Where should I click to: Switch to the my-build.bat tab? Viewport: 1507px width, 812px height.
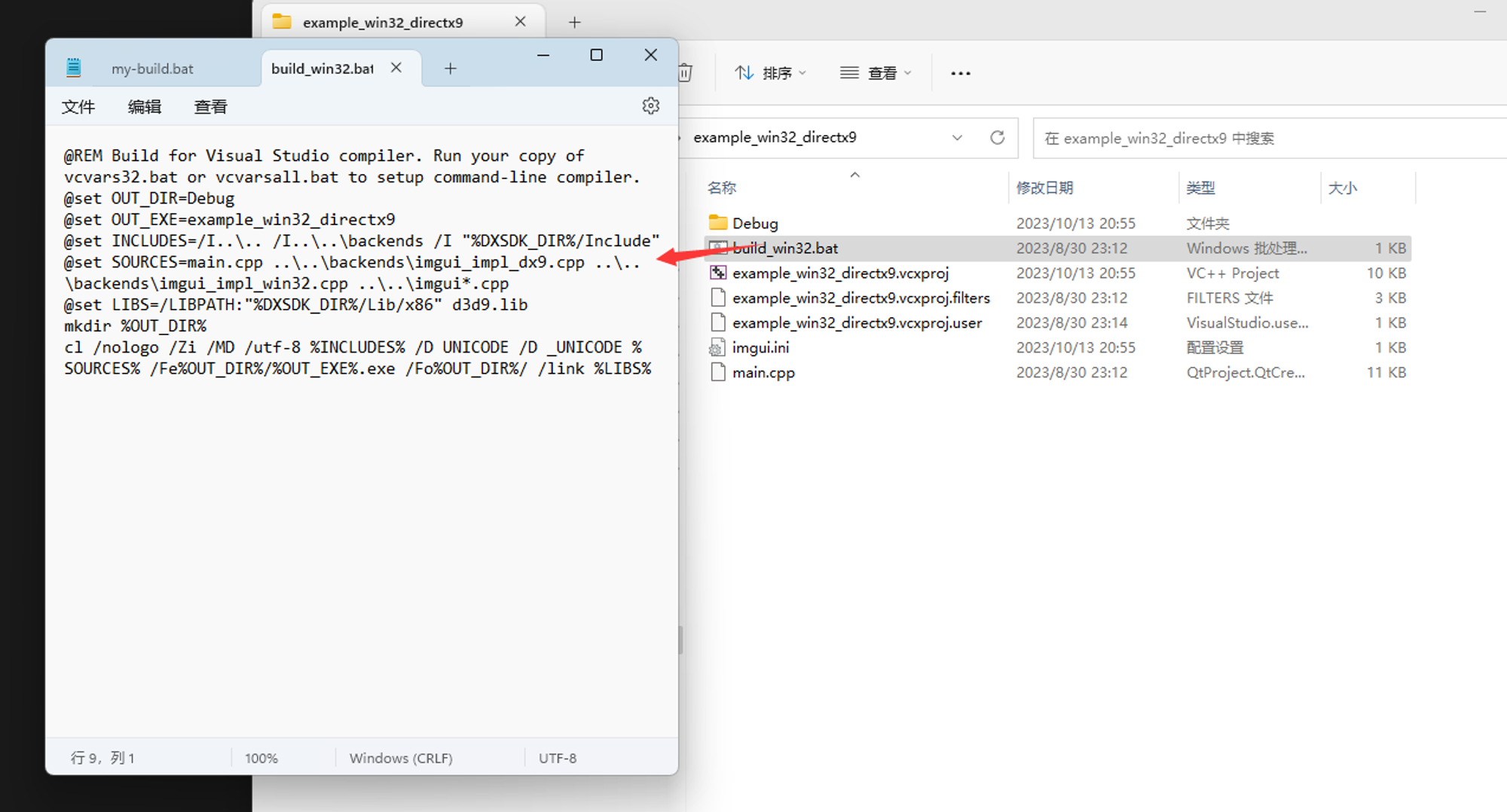point(152,68)
